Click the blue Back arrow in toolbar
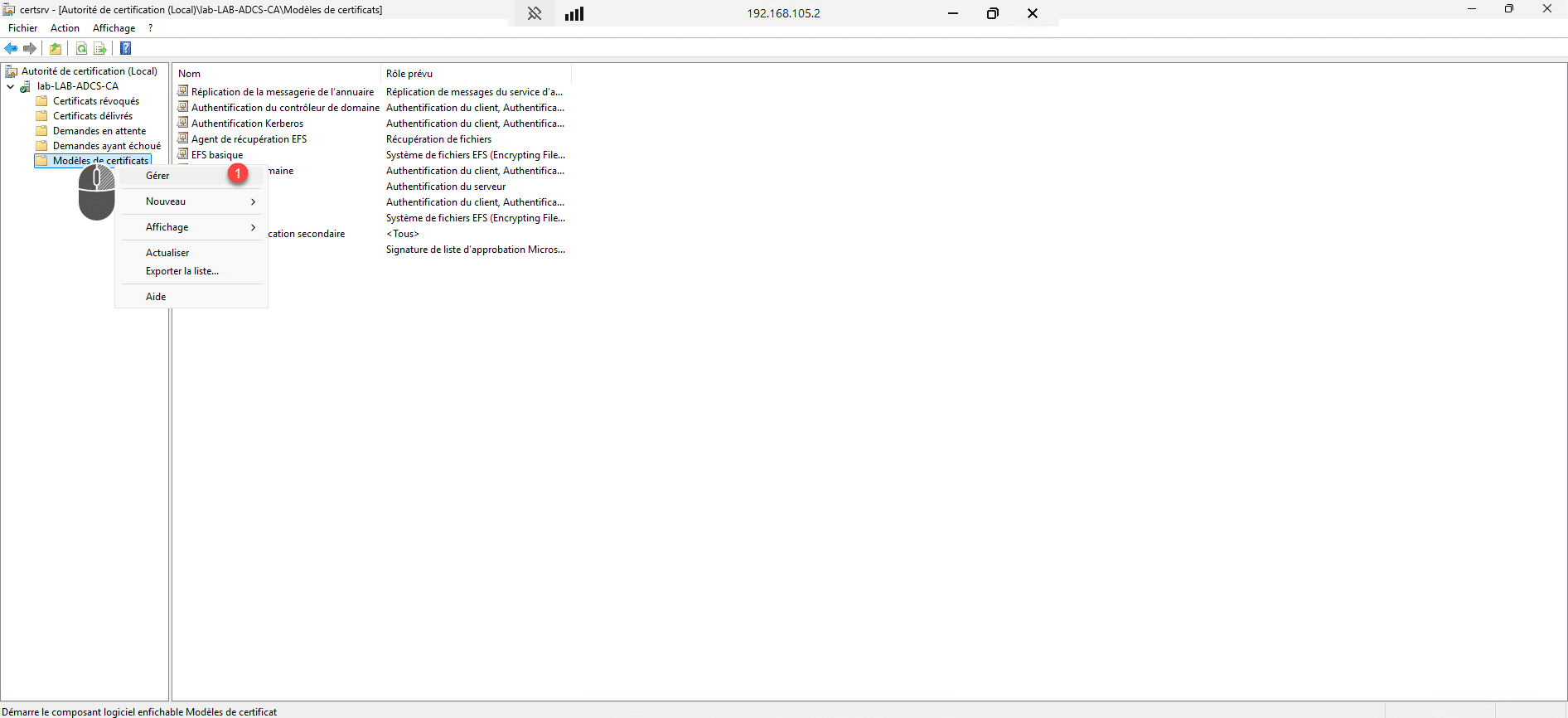The image size is (1568, 718). tap(12, 49)
